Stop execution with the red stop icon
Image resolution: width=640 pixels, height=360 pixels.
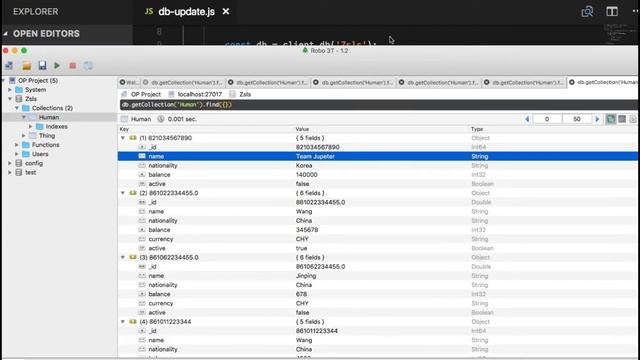tap(73, 66)
